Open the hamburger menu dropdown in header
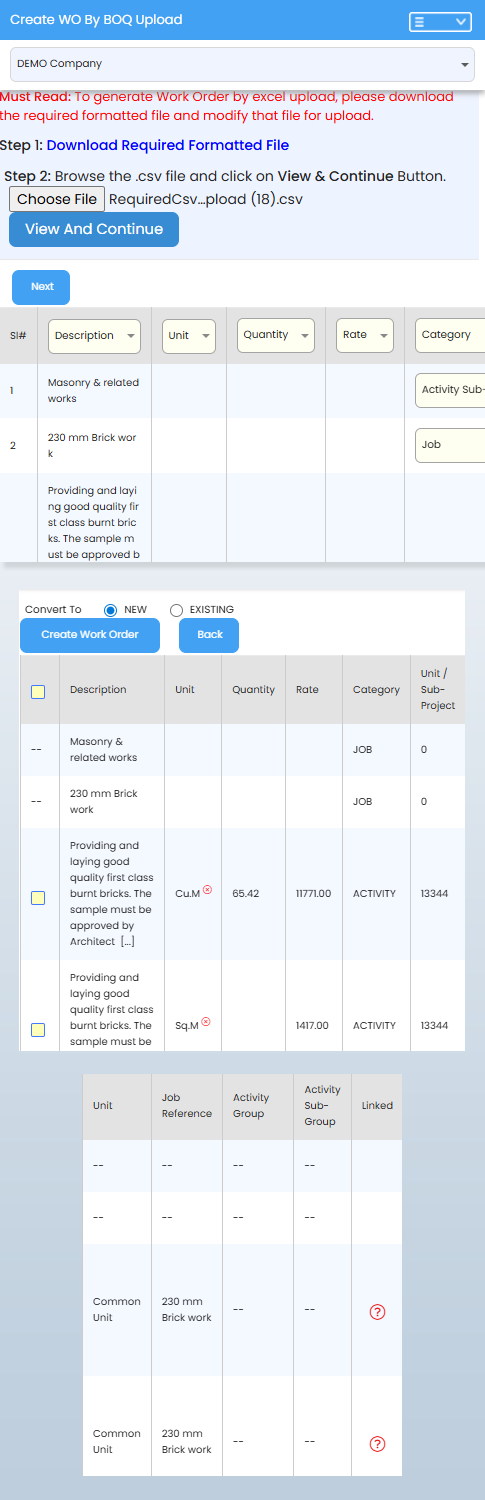This screenshot has width=485, height=1500. click(x=440, y=21)
